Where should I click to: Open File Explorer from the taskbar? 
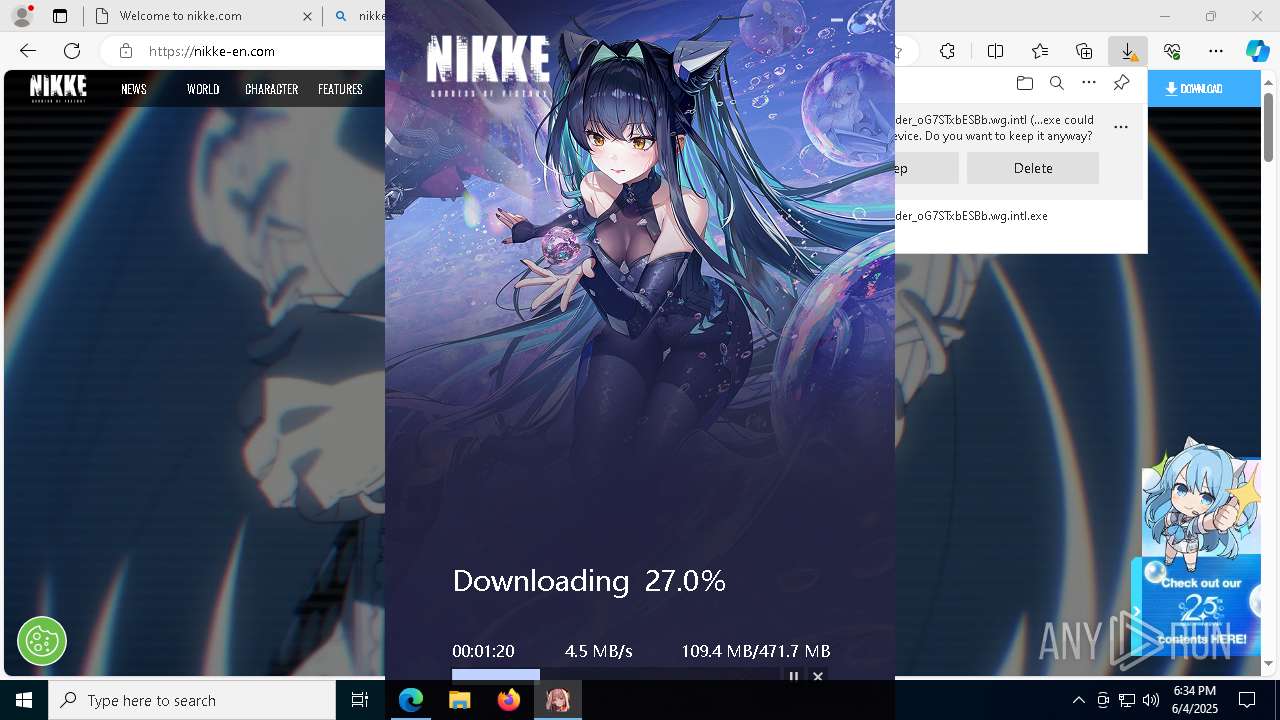460,700
